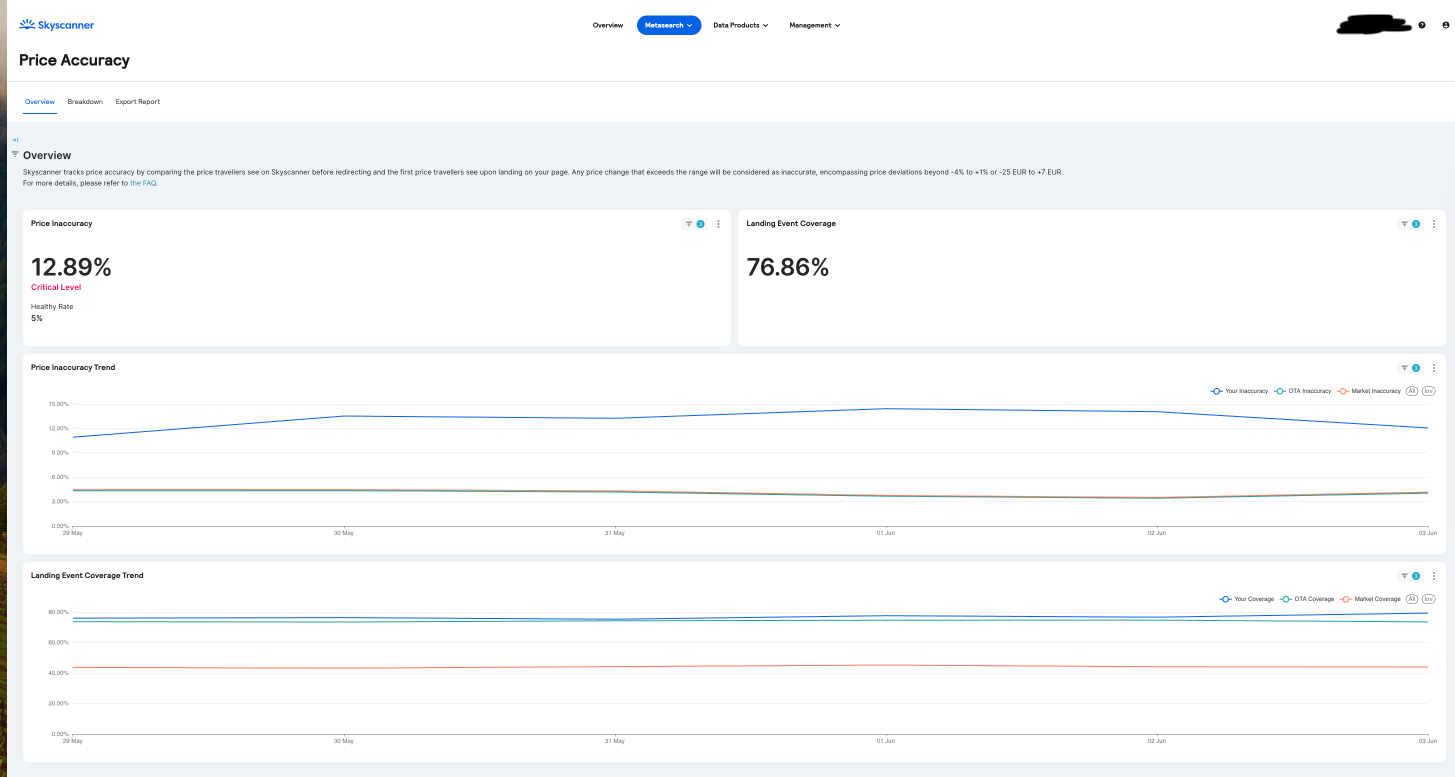The width and height of the screenshot is (1455, 777).
Task: Open filters on Landing Event Coverage card
Action: 1410,224
